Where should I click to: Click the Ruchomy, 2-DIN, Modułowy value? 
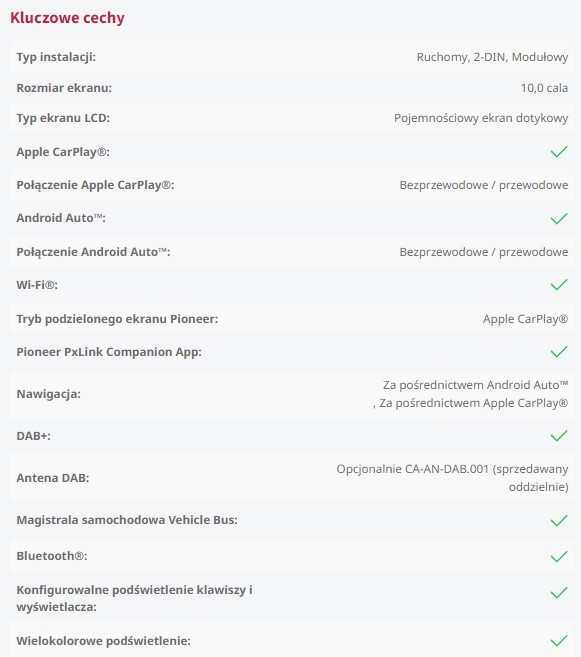(x=492, y=57)
